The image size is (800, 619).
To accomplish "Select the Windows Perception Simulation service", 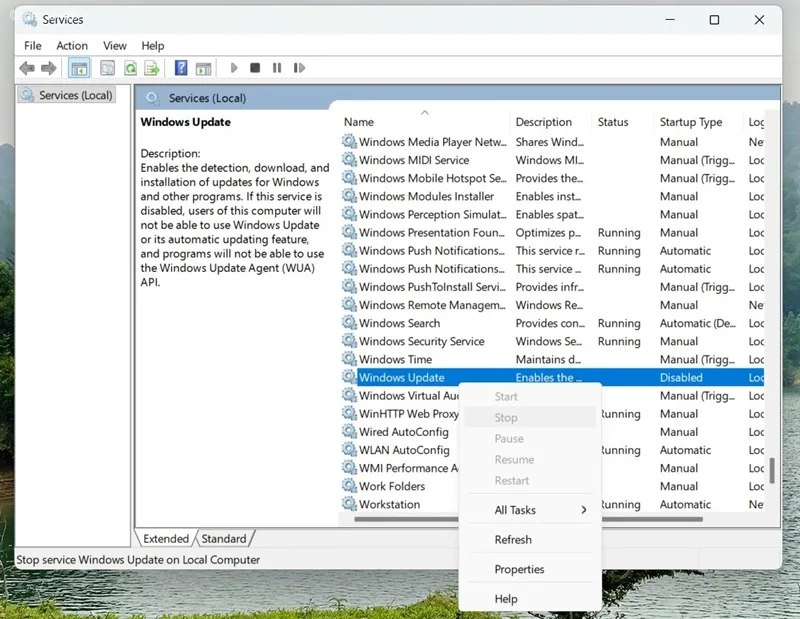I will click(553, 214).
